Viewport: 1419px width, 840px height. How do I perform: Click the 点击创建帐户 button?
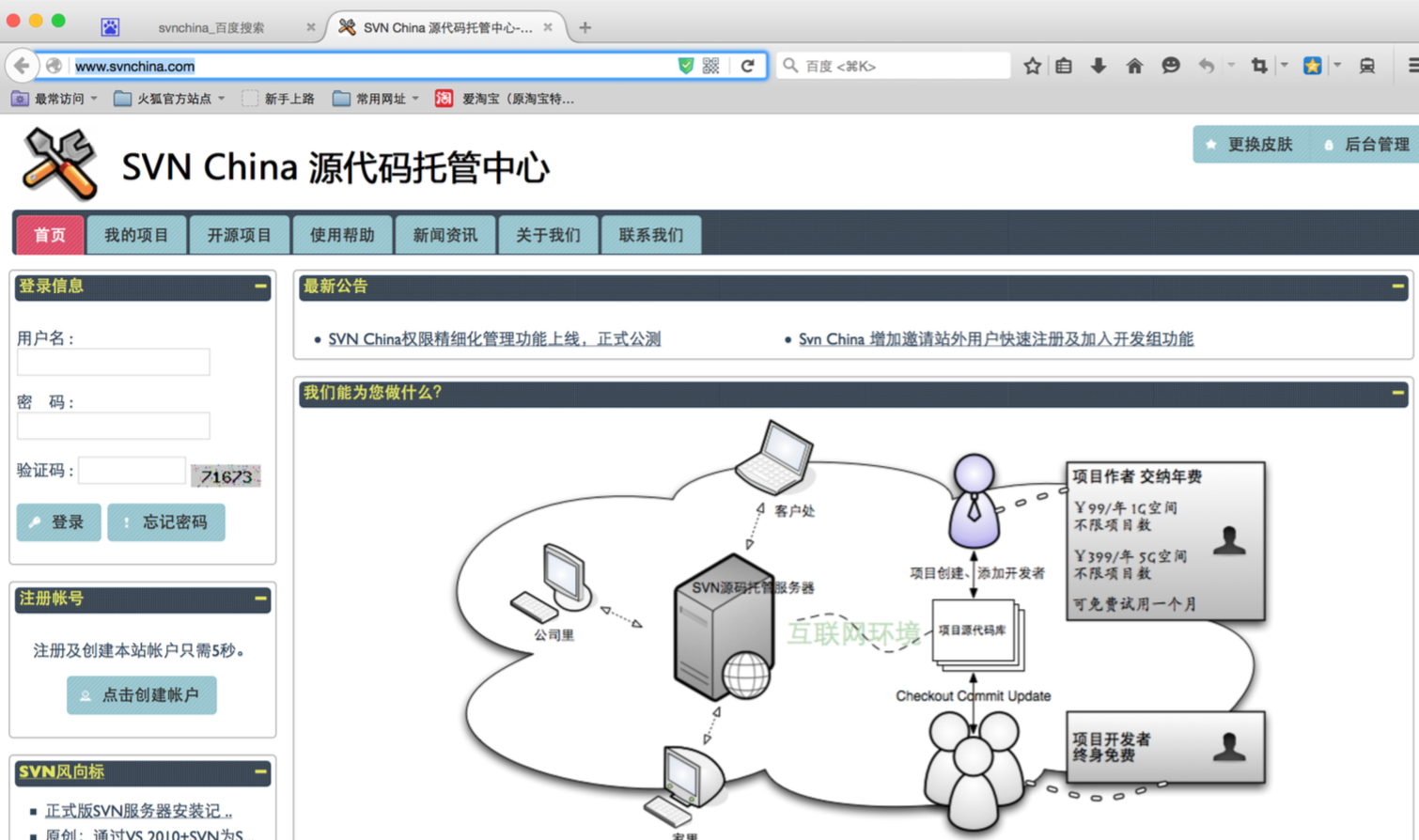(x=142, y=695)
